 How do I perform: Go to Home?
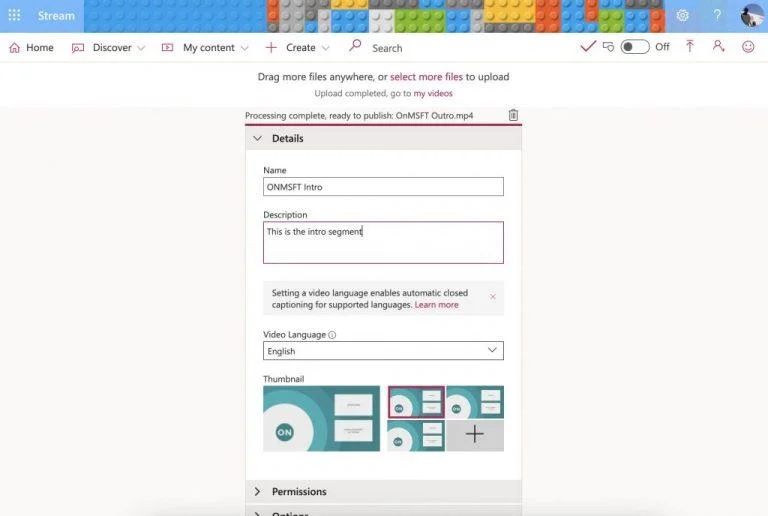31,47
